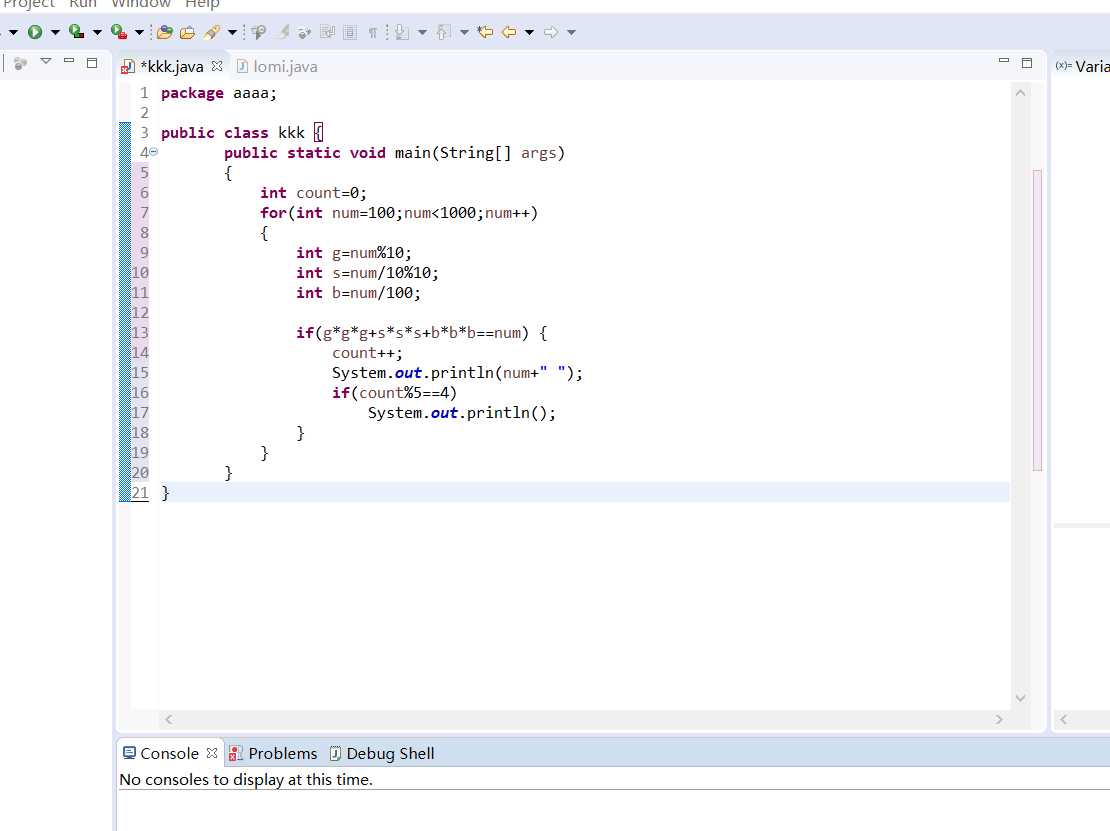
Task: Close the kkk.java tab
Action: [x=217, y=66]
